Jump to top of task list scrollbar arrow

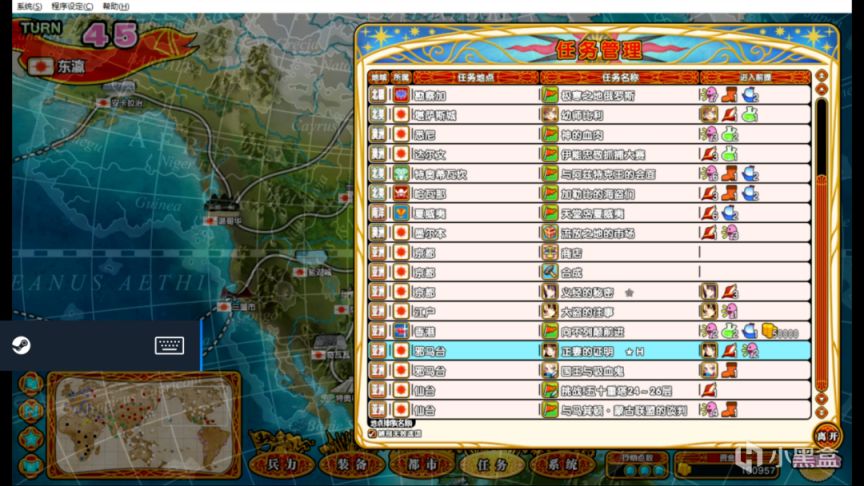click(822, 75)
